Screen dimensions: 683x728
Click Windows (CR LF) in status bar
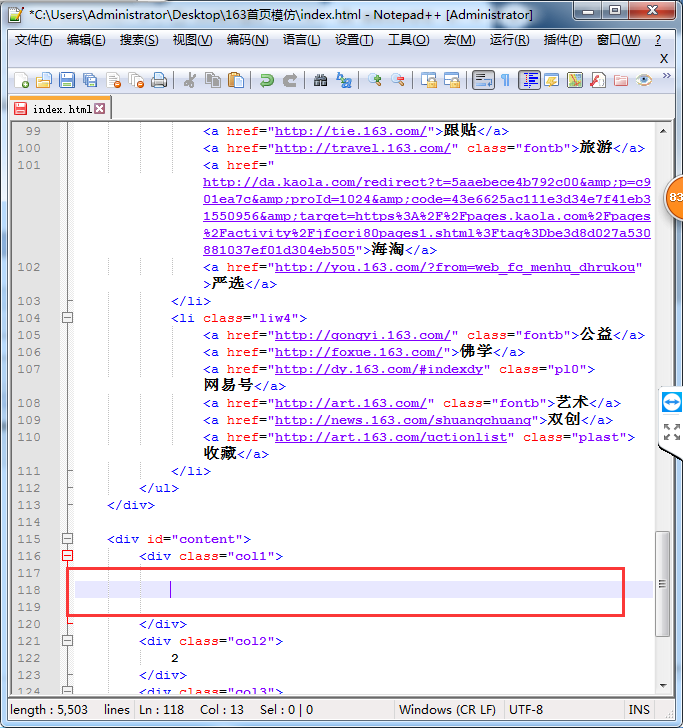pyautogui.click(x=447, y=709)
